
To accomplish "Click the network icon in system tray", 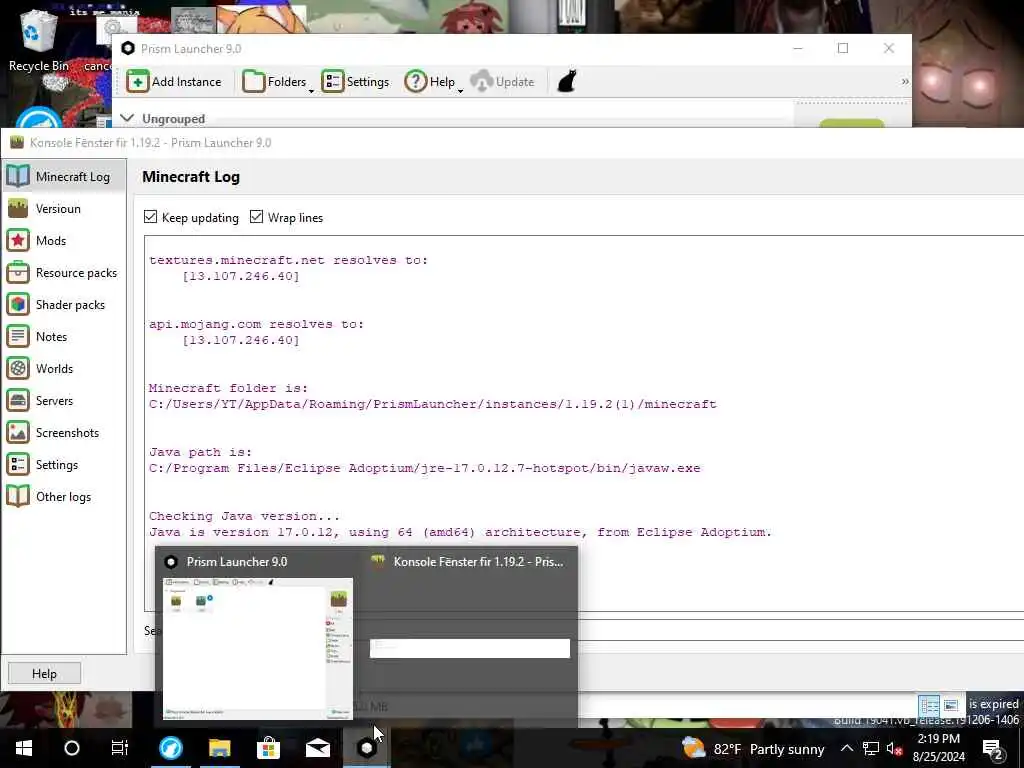I will click(x=871, y=748).
